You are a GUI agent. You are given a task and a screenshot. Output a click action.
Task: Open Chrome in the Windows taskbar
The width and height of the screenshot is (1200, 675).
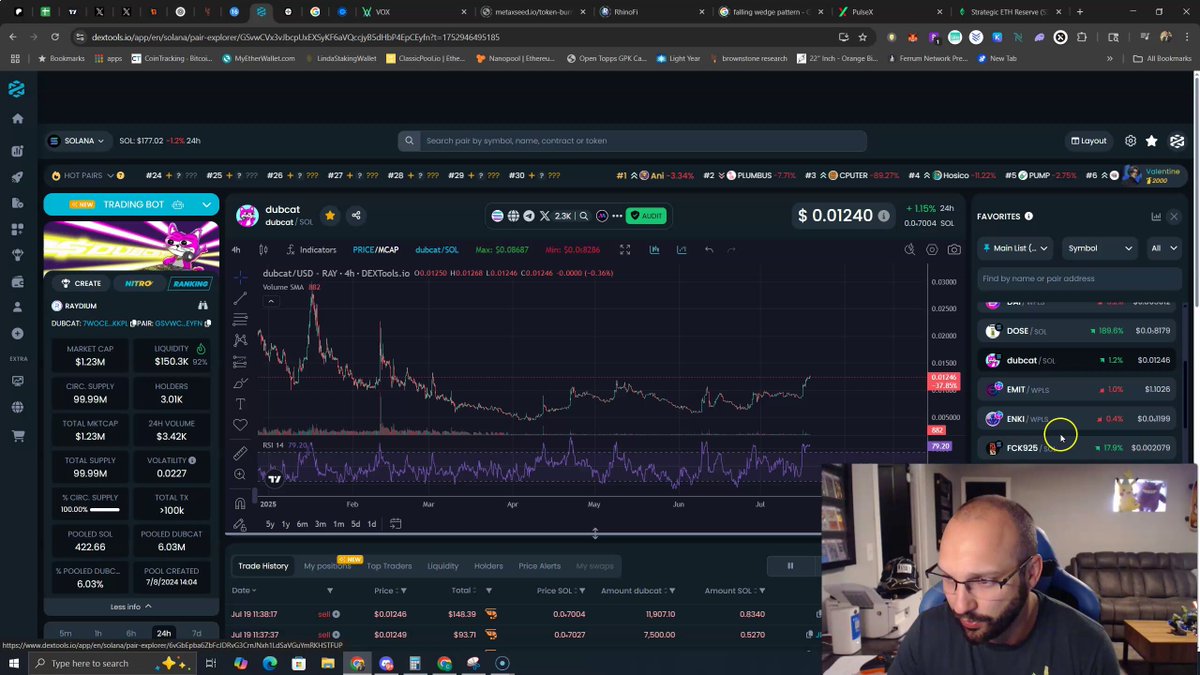357,663
